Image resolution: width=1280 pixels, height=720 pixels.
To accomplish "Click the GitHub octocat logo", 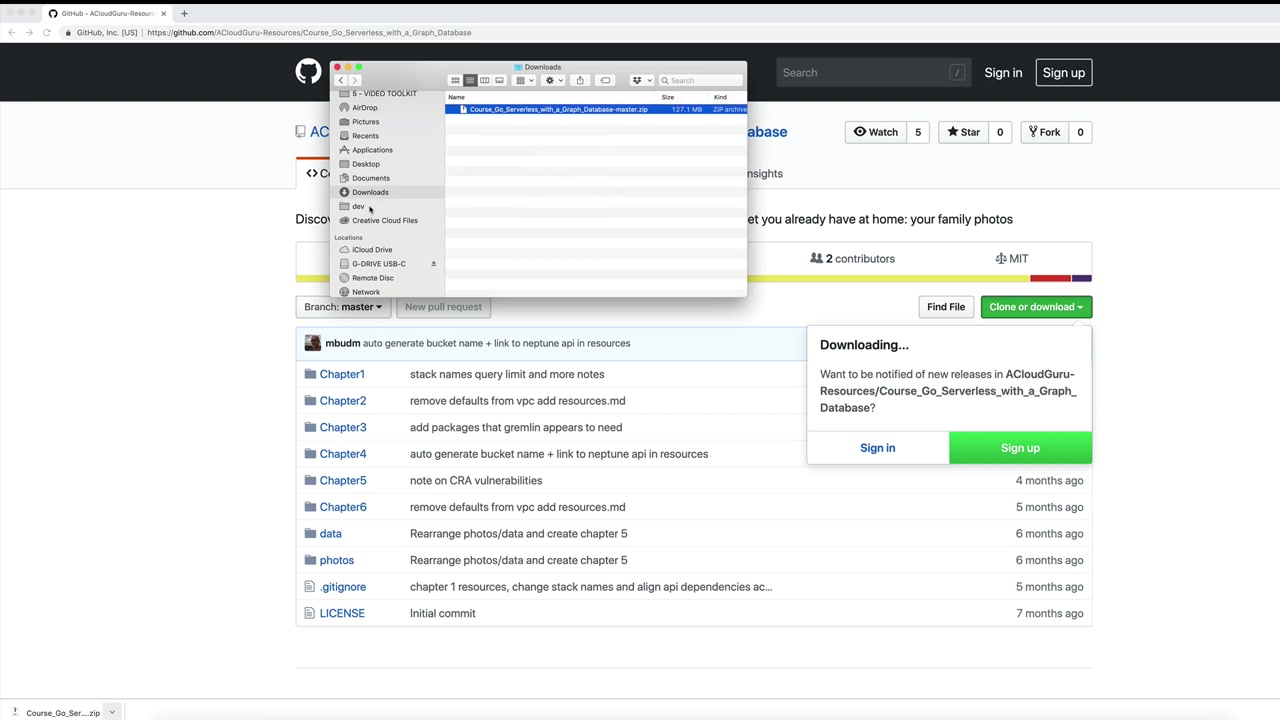I will click(308, 72).
